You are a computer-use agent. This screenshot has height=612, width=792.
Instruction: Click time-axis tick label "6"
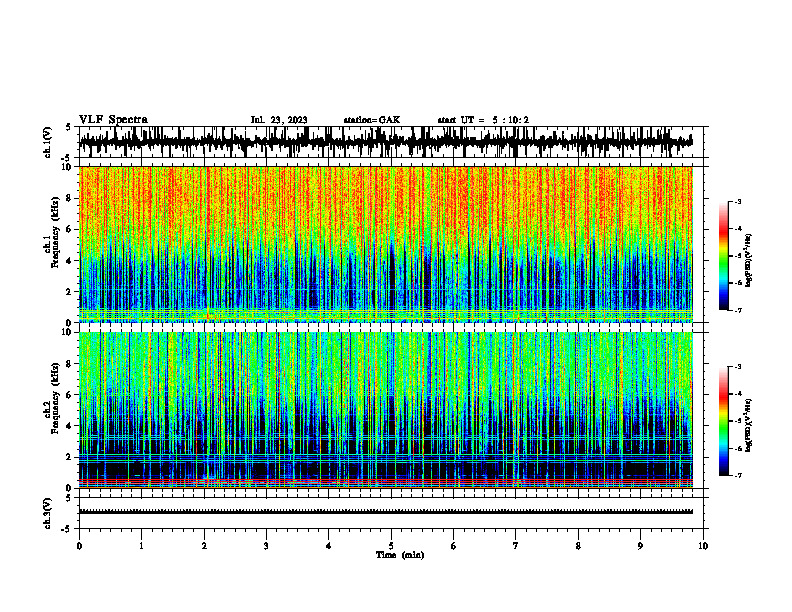[x=454, y=546]
